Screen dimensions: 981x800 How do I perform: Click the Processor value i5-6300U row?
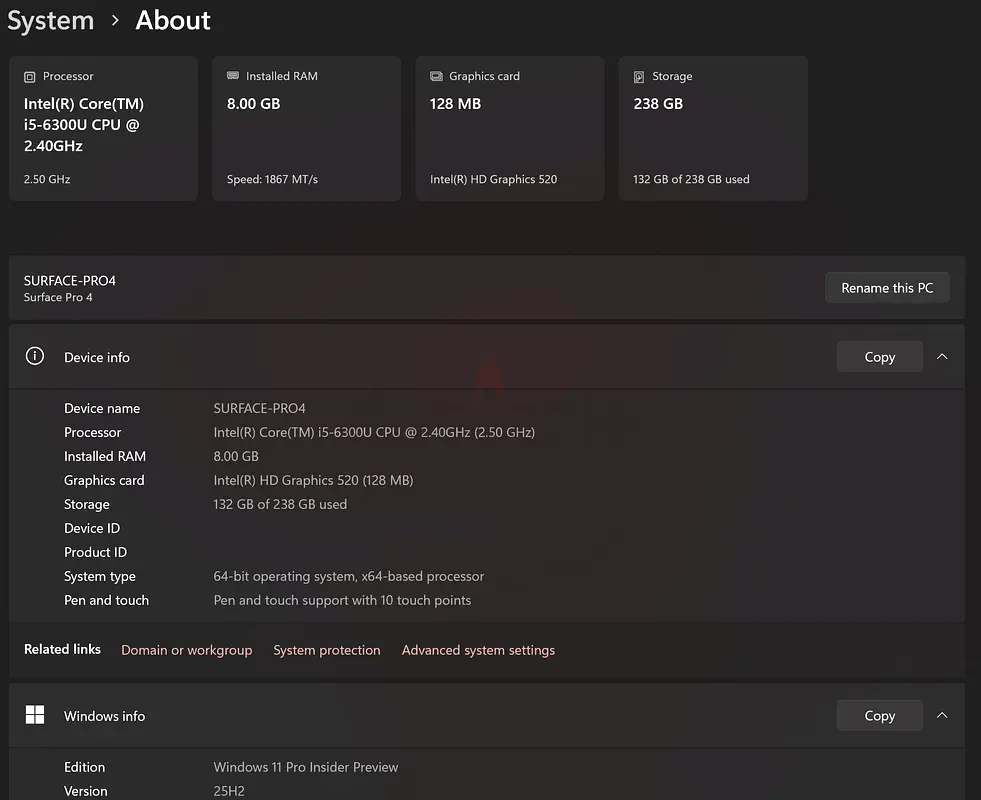point(374,432)
